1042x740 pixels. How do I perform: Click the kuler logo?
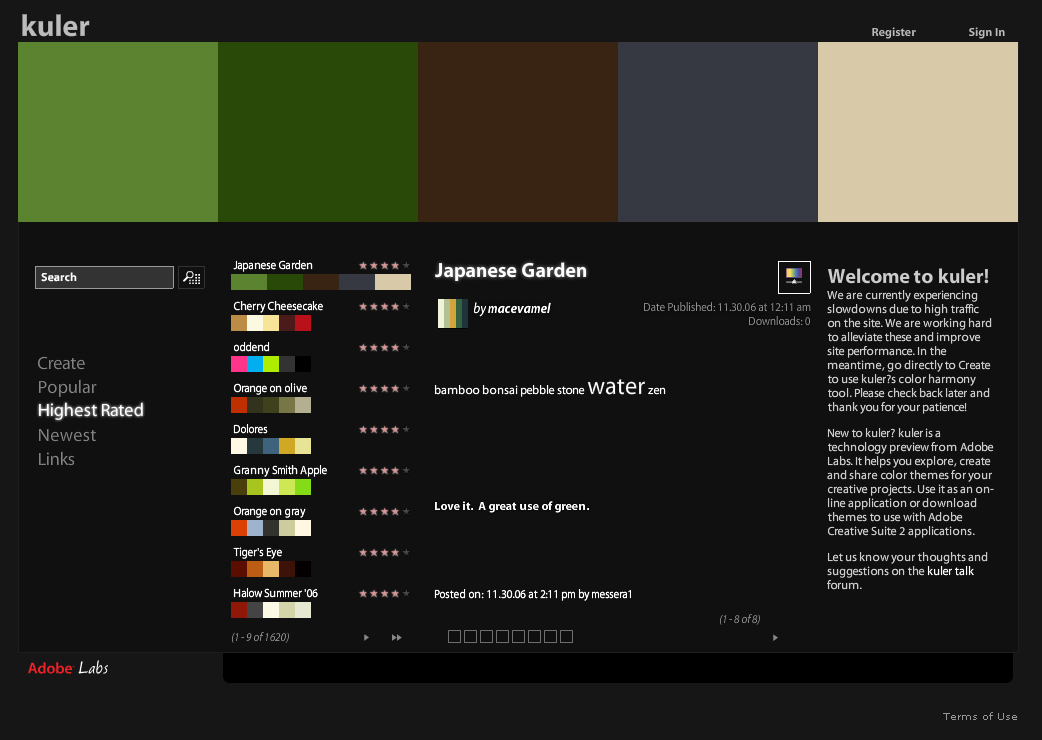tap(55, 26)
